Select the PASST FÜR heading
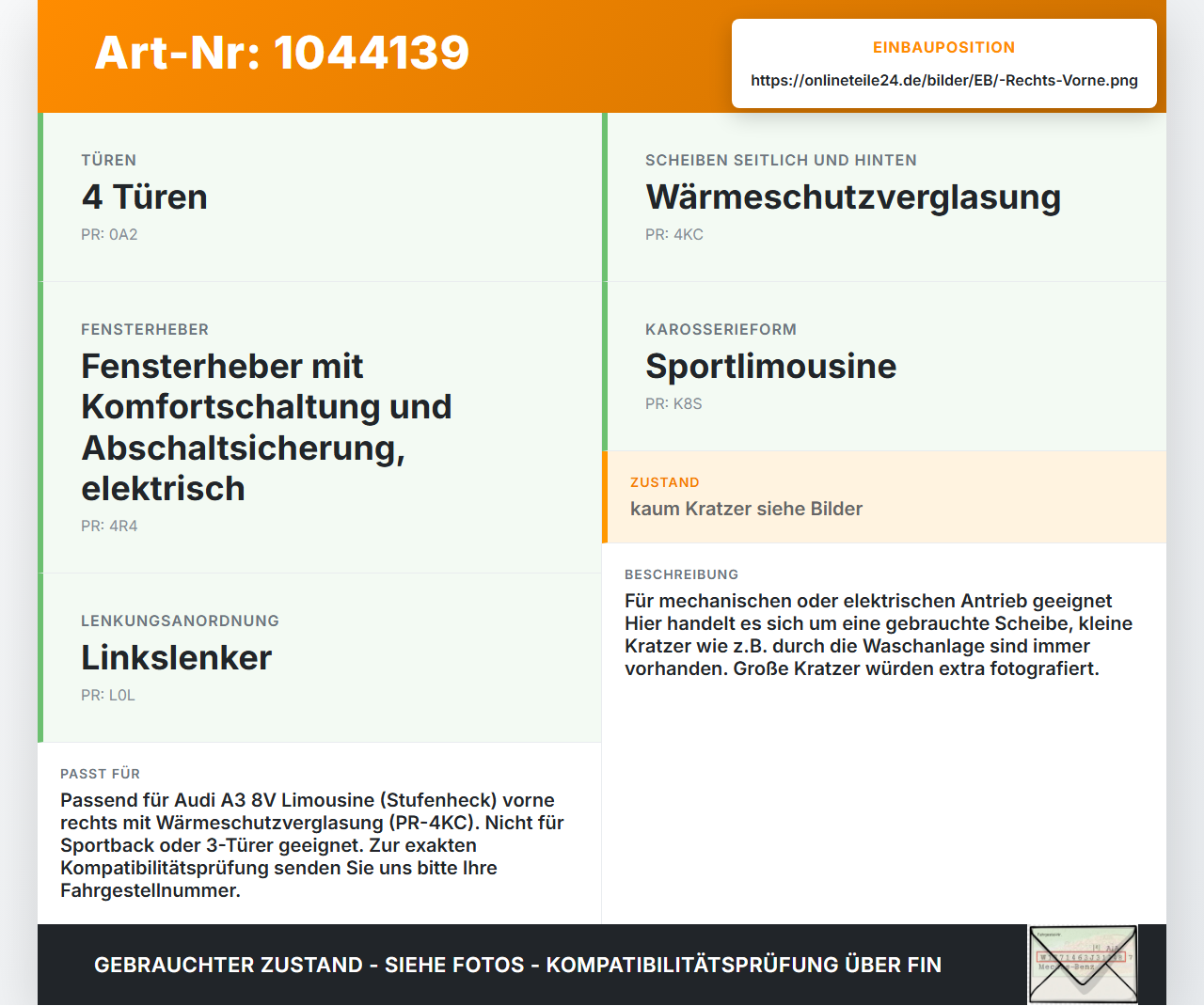The height and width of the screenshot is (1006, 1204). (x=100, y=774)
